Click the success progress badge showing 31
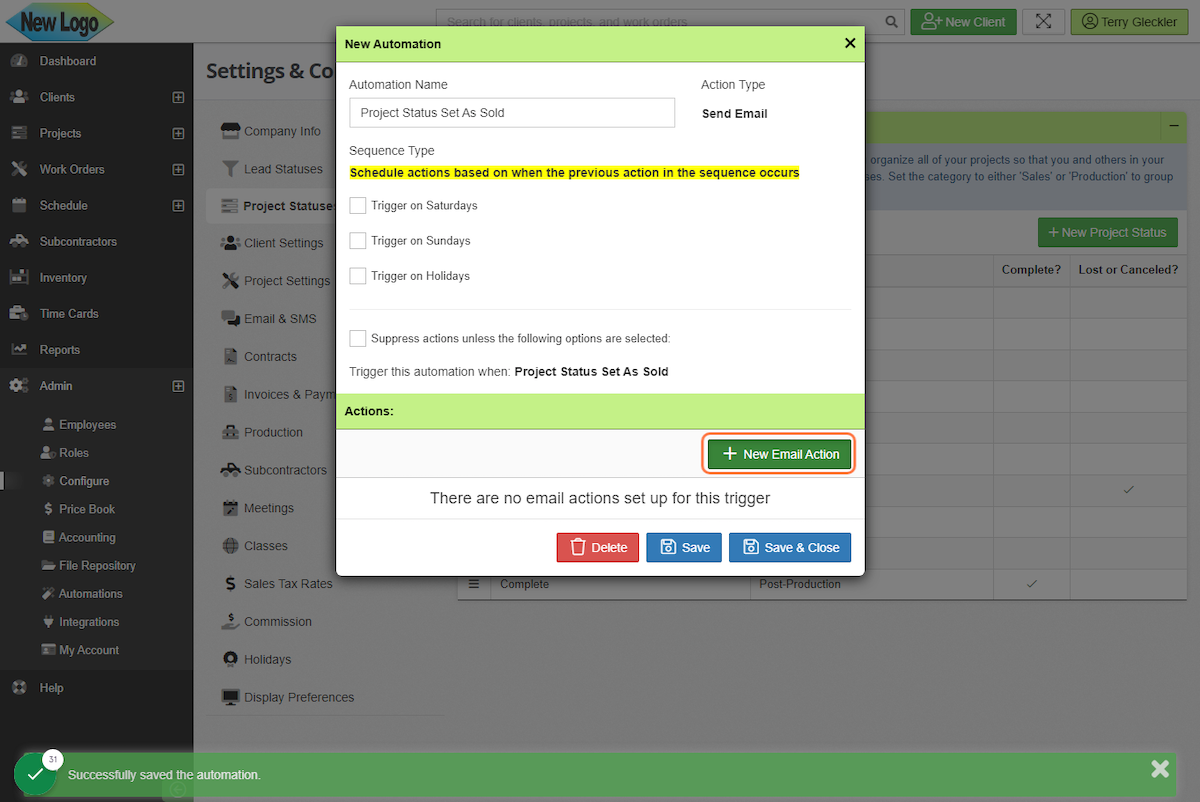This screenshot has width=1200, height=802. tap(51, 760)
